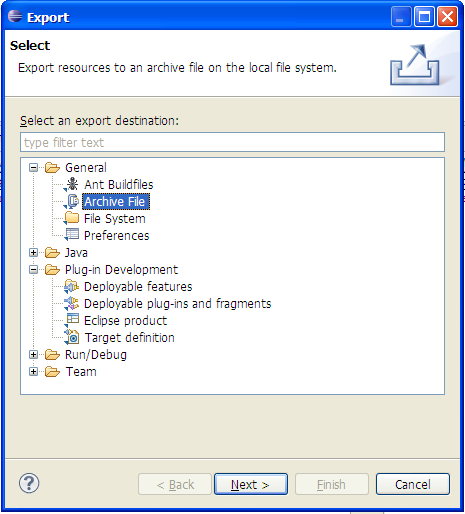Expand the Run/Debug category
The image size is (465, 514).
tap(33, 354)
